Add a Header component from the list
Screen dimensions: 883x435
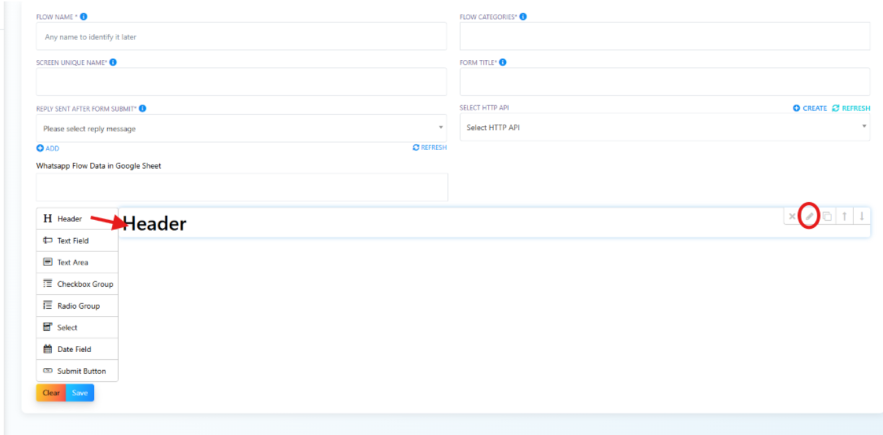tap(77, 219)
